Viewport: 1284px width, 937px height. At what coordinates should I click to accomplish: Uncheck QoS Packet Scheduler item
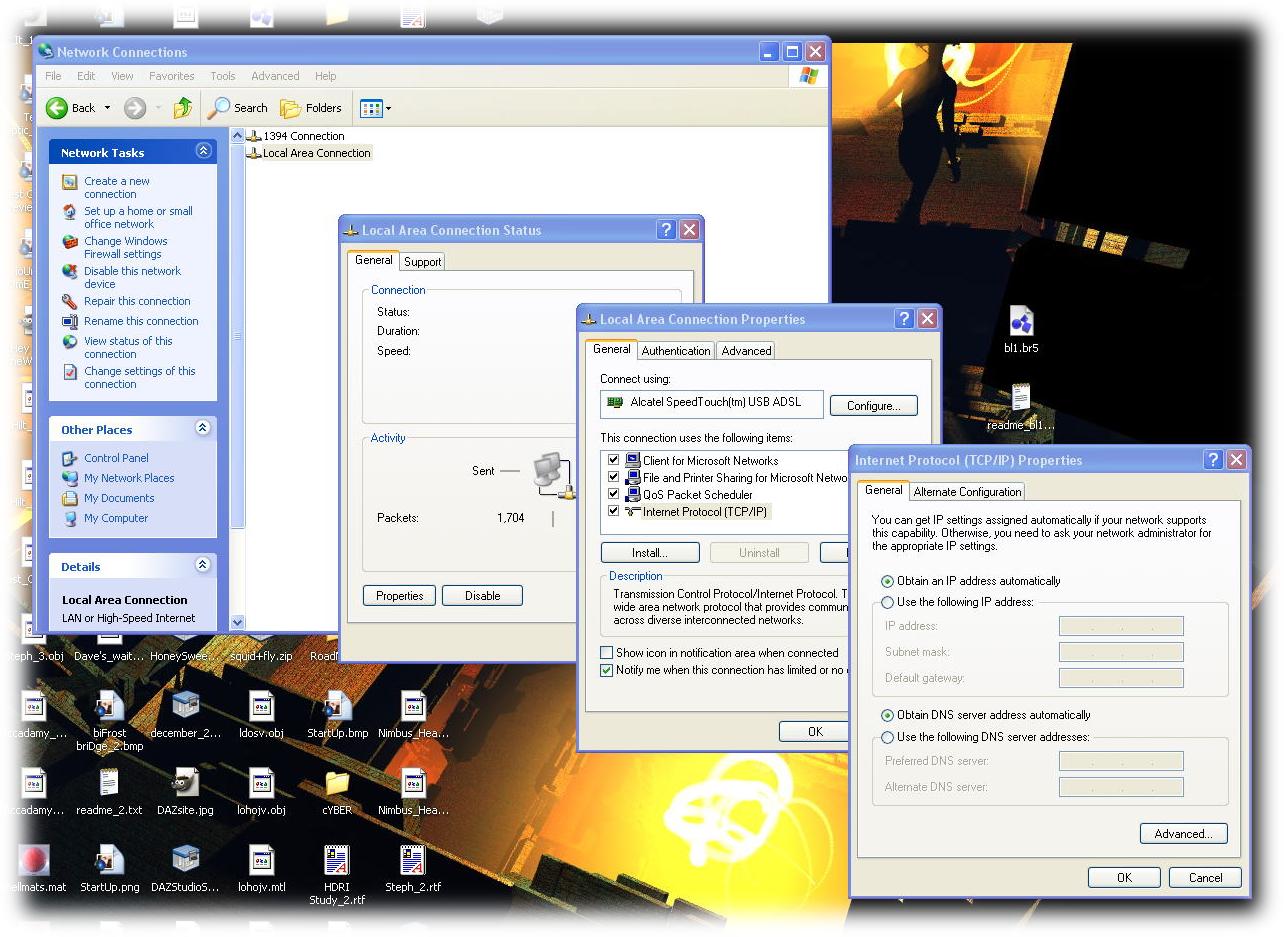click(613, 494)
